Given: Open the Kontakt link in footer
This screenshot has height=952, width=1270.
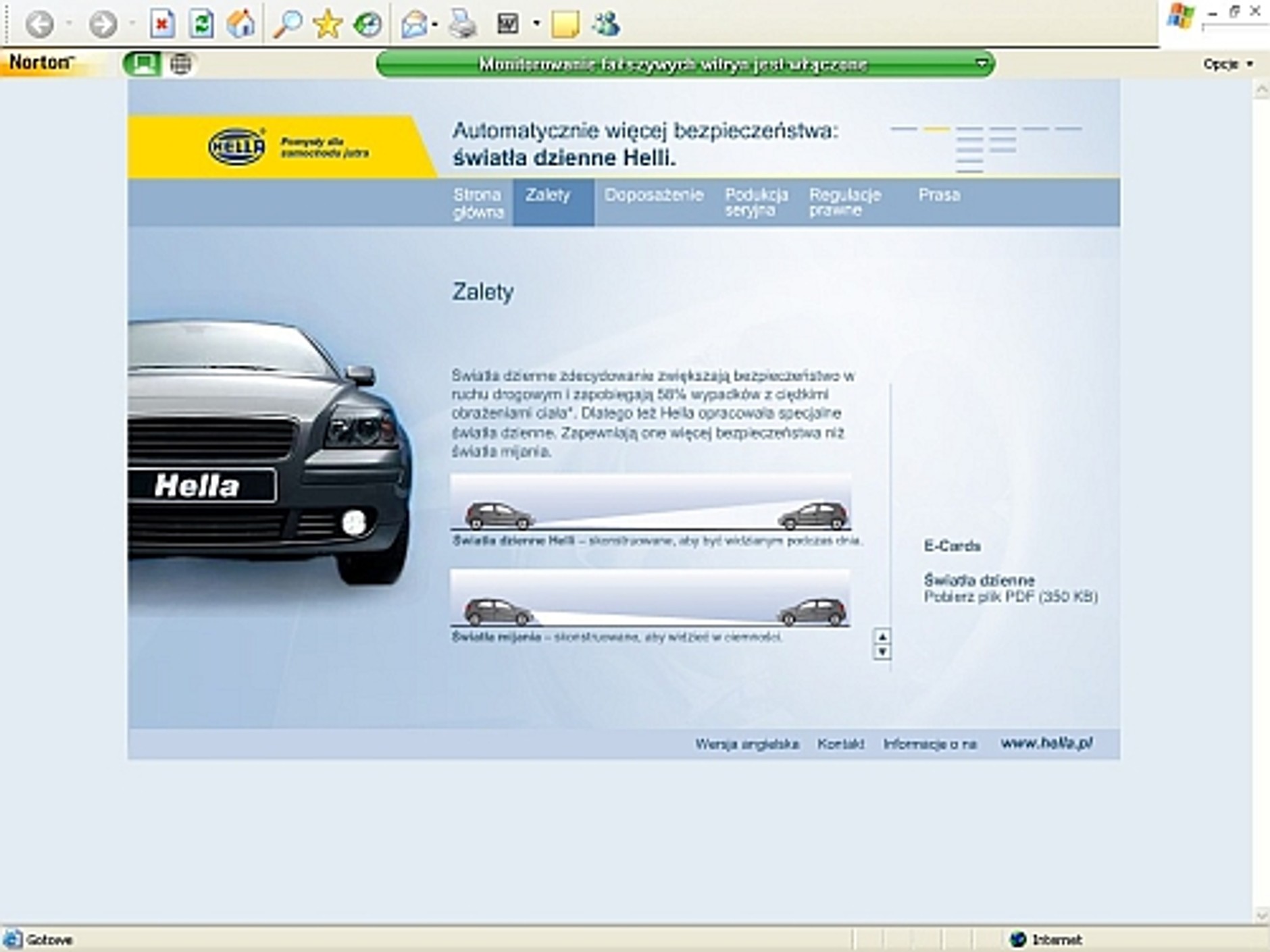Looking at the screenshot, I should (x=840, y=744).
